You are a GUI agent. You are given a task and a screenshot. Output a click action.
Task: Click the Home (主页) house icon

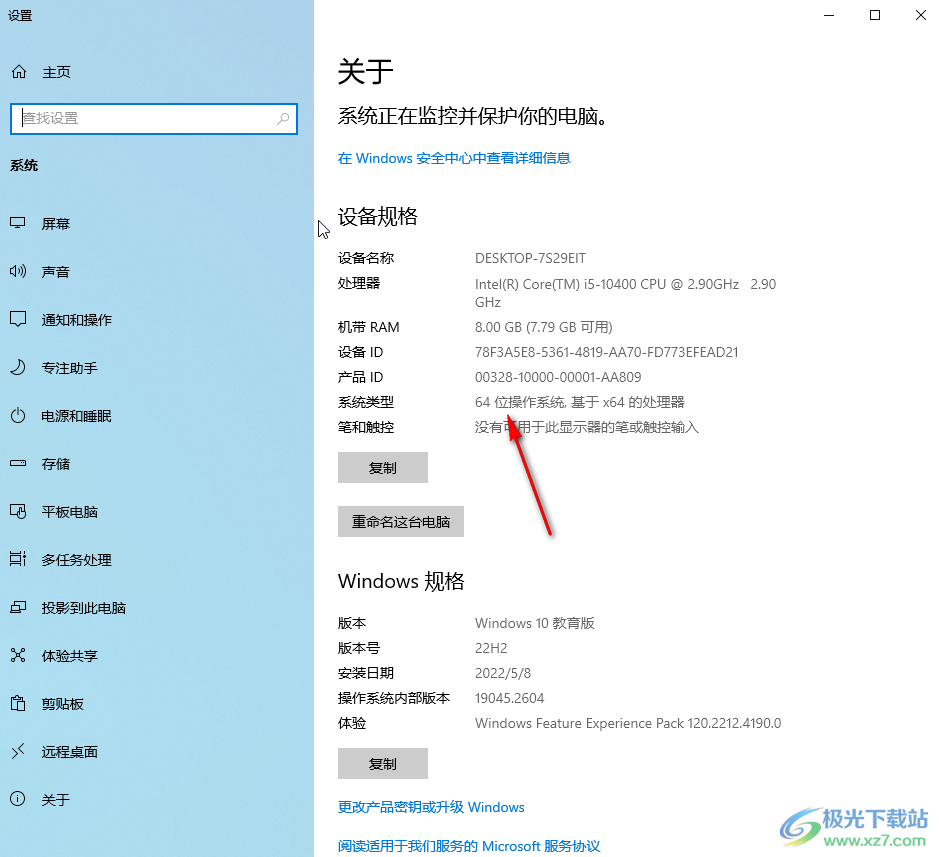[x=19, y=72]
